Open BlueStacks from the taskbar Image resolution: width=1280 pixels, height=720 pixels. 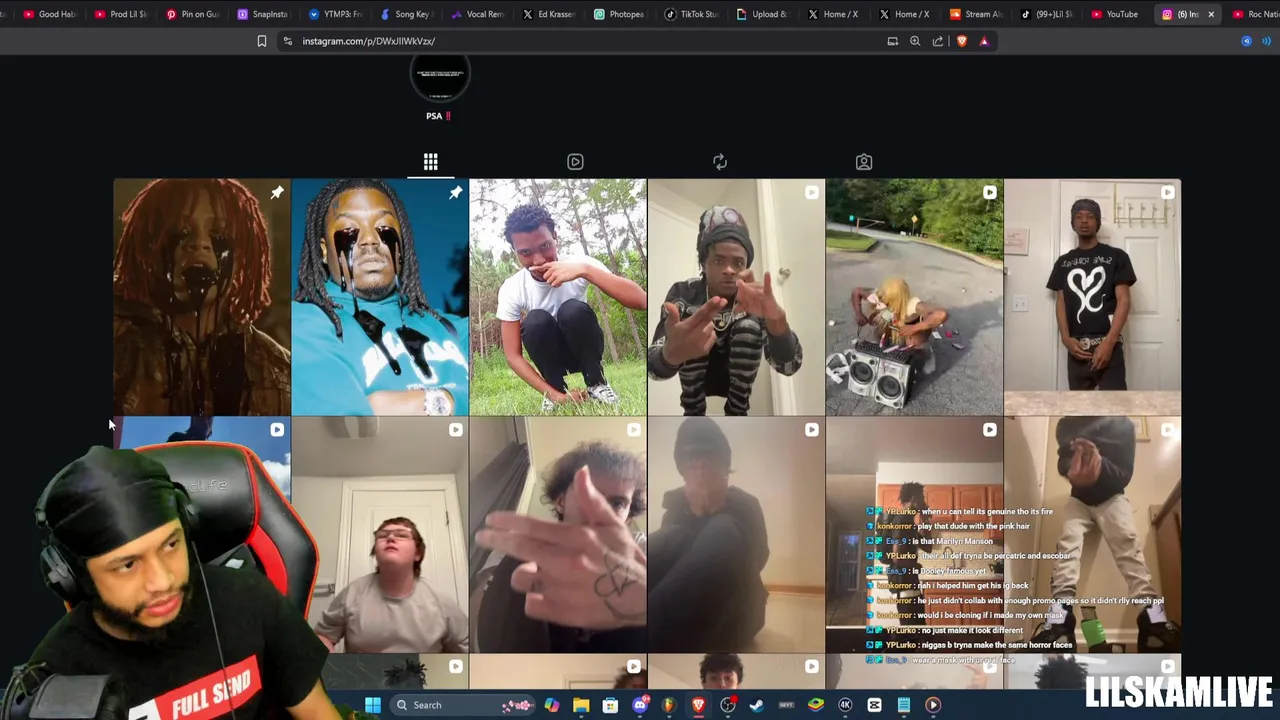pos(816,705)
